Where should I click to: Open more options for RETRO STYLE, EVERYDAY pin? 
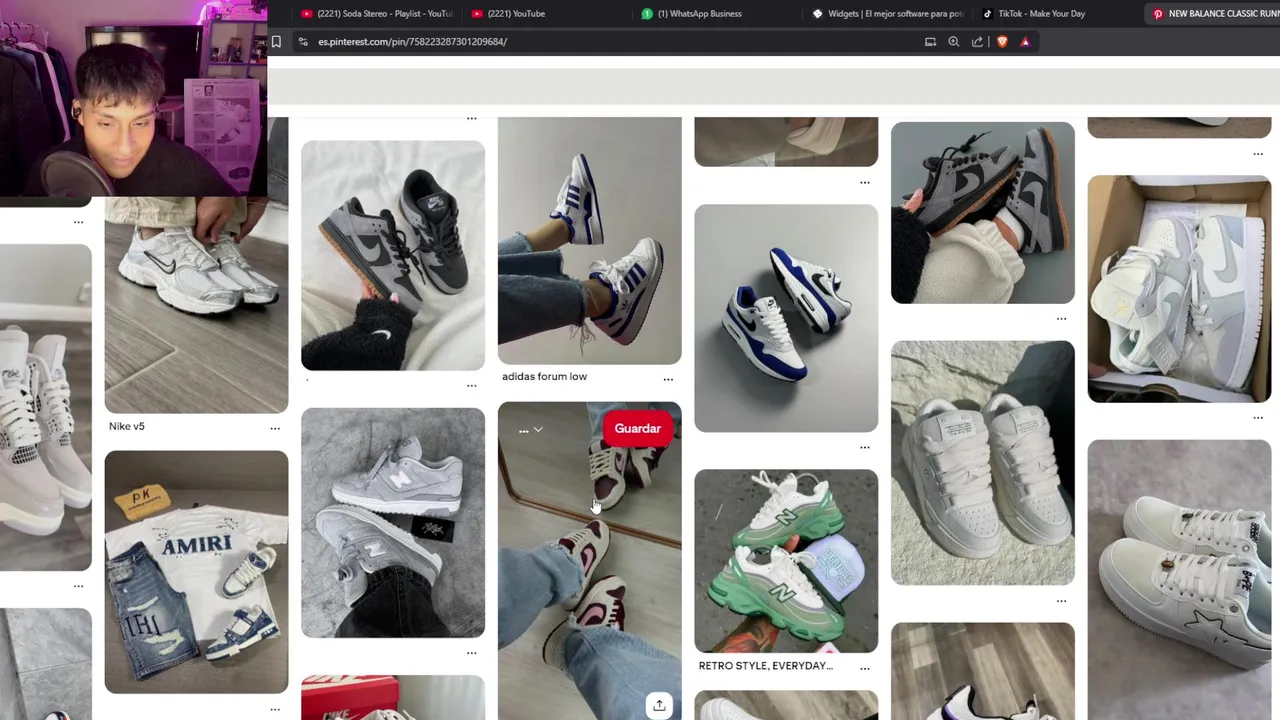[865, 668]
